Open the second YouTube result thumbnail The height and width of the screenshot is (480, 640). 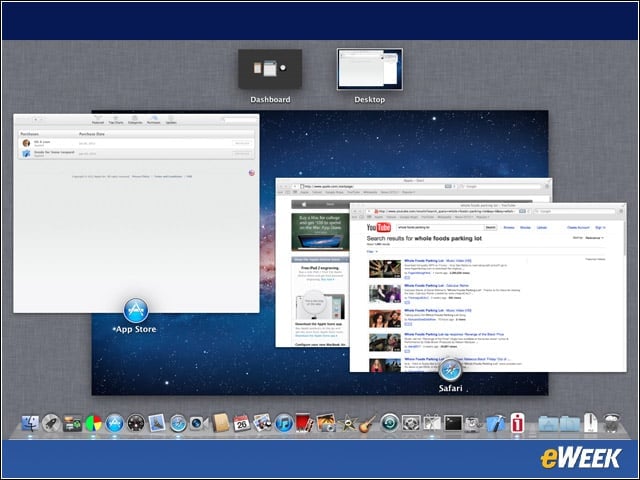point(385,294)
